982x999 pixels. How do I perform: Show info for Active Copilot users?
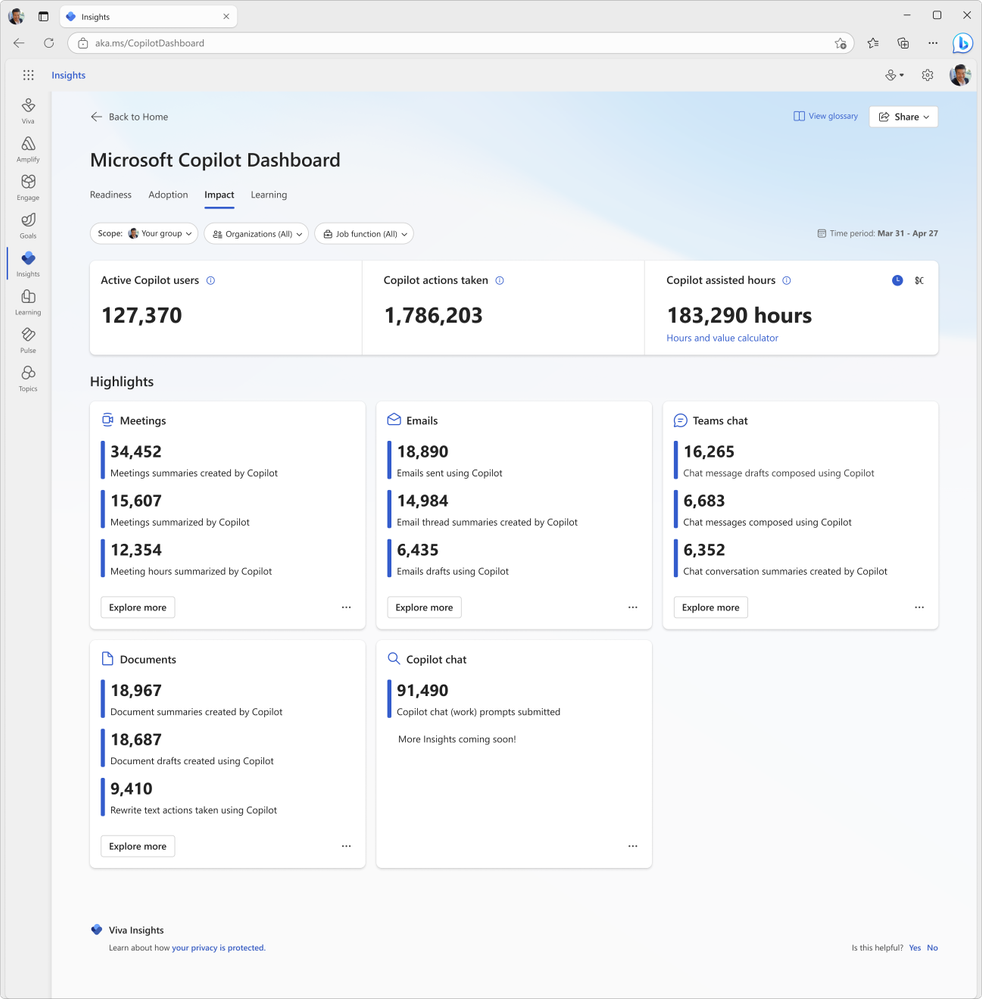210,280
